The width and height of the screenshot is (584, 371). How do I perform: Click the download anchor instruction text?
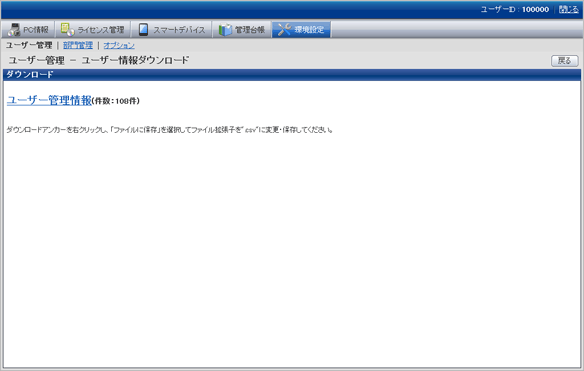(x=169, y=130)
